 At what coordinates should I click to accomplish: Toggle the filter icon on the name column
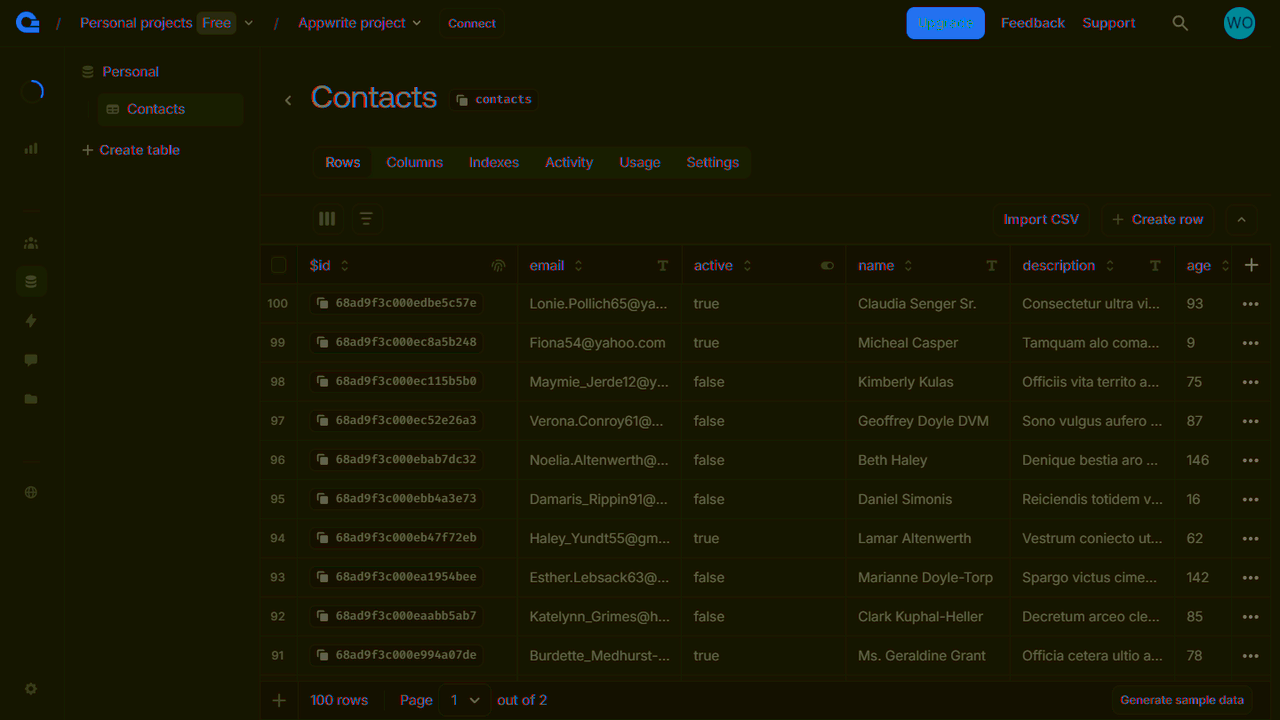click(991, 265)
